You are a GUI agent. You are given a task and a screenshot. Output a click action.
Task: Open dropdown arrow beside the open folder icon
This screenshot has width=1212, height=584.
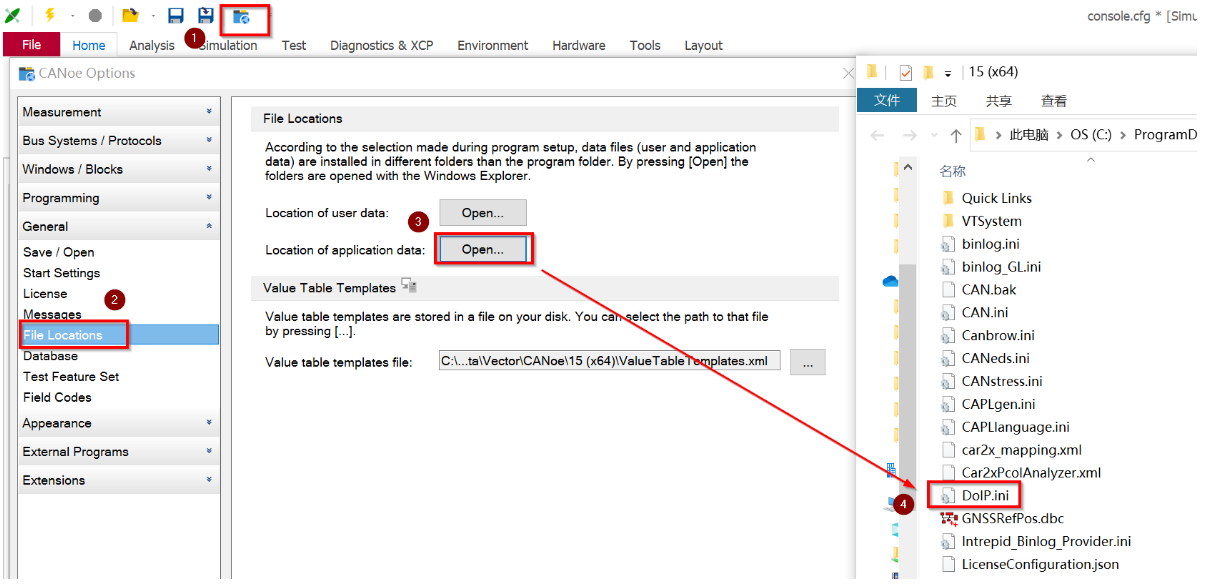154,16
